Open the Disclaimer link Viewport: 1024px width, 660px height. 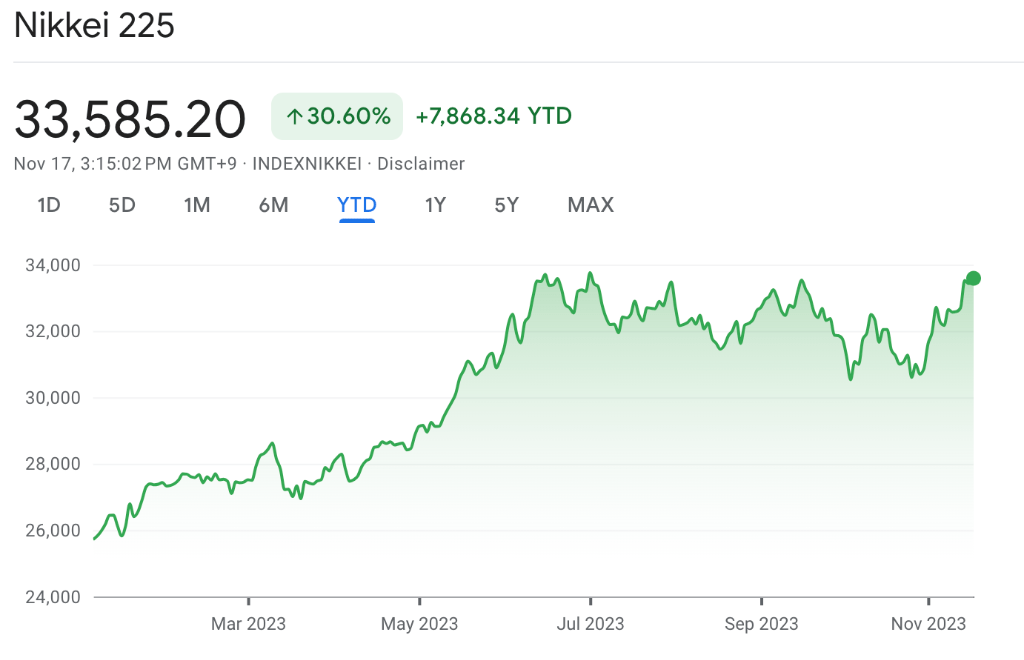pyautogui.click(x=421, y=163)
